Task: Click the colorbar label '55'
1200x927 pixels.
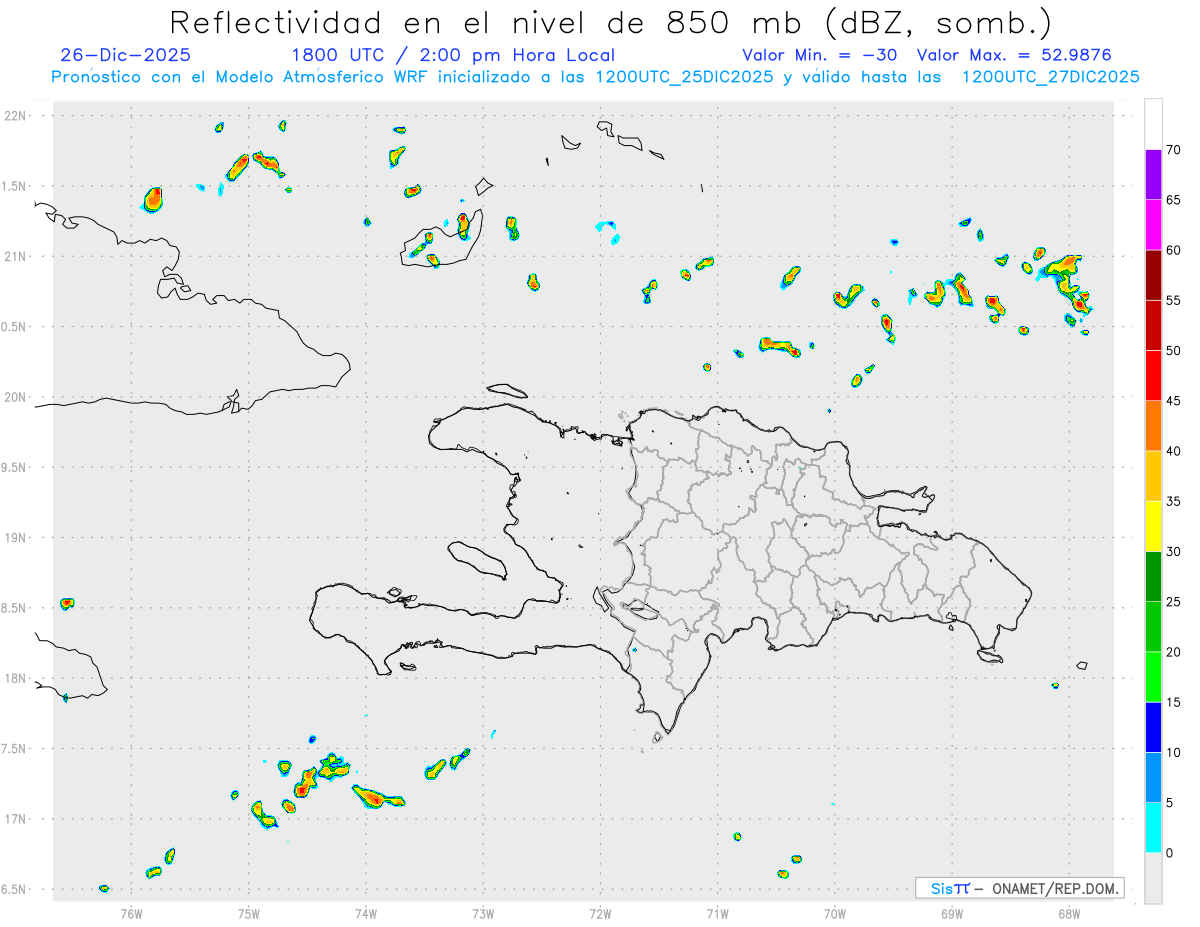Action: point(1174,300)
